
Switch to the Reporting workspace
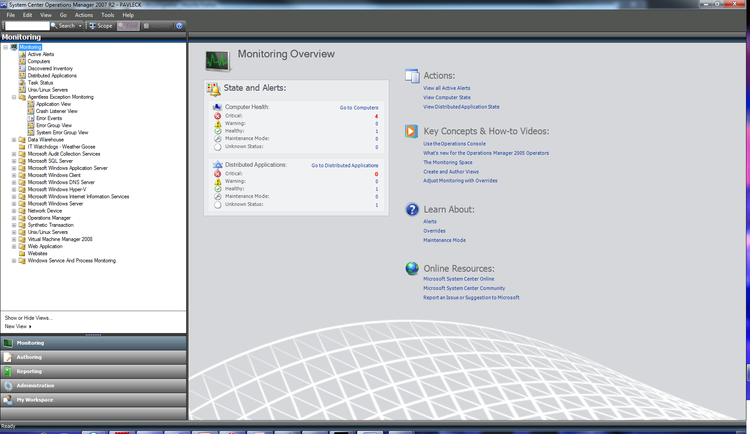click(29, 371)
